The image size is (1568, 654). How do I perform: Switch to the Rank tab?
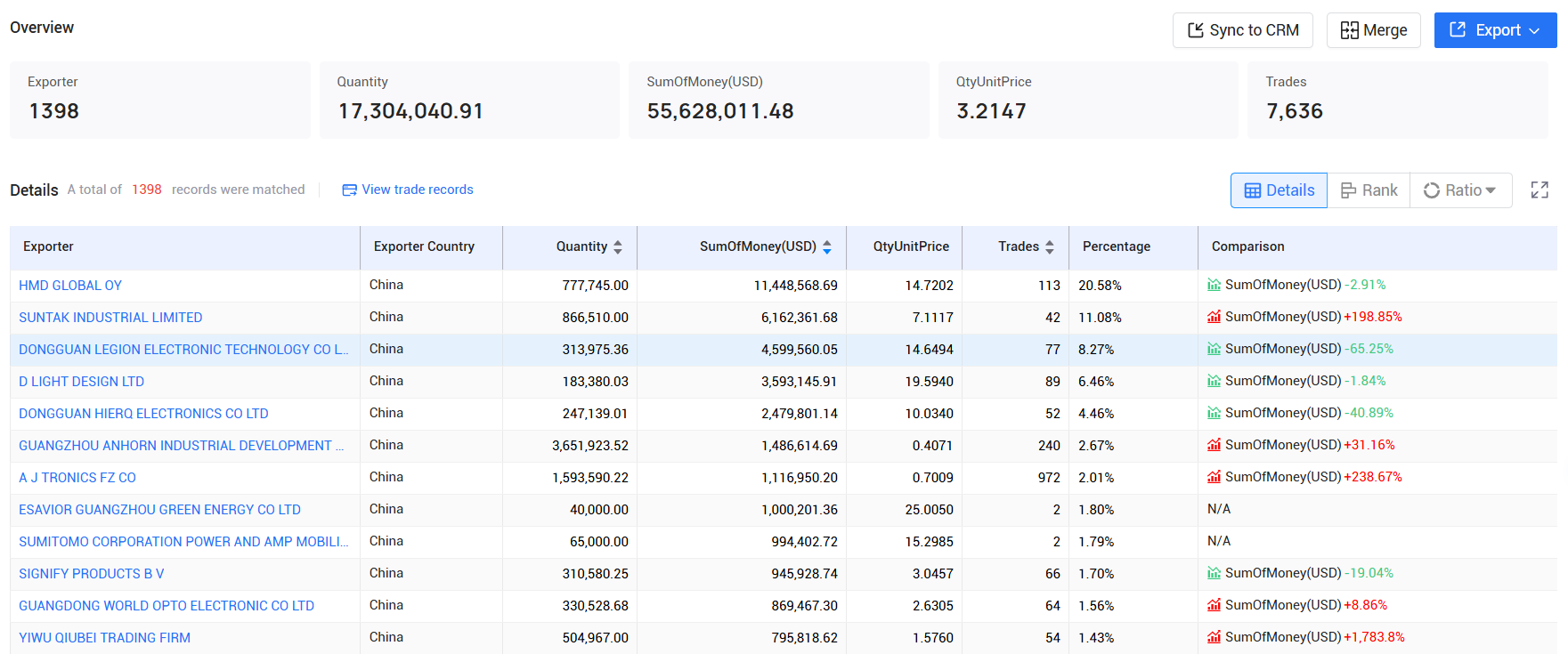pyautogui.click(x=1369, y=190)
